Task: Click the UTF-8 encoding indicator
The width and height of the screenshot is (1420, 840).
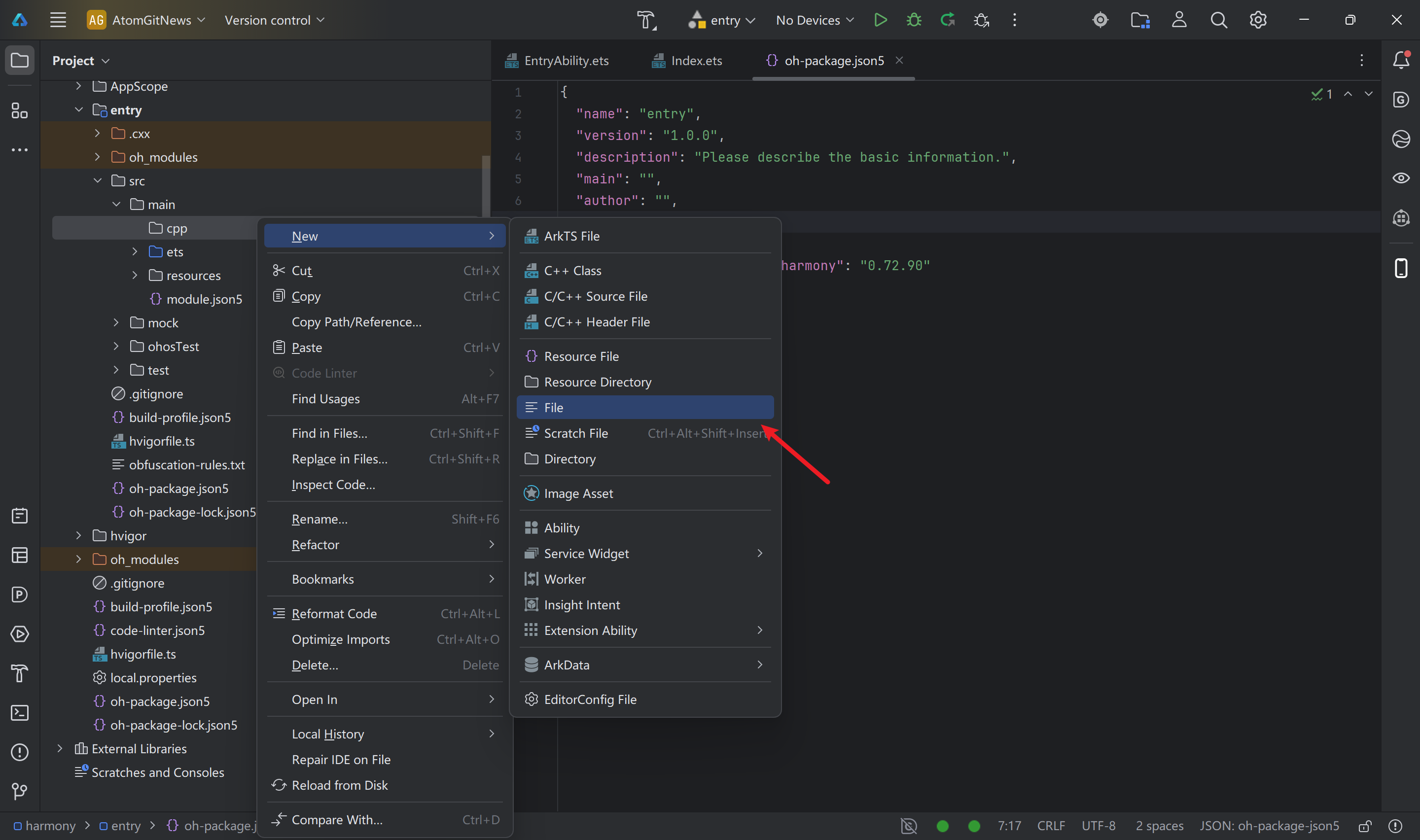Action: pyautogui.click(x=1098, y=826)
